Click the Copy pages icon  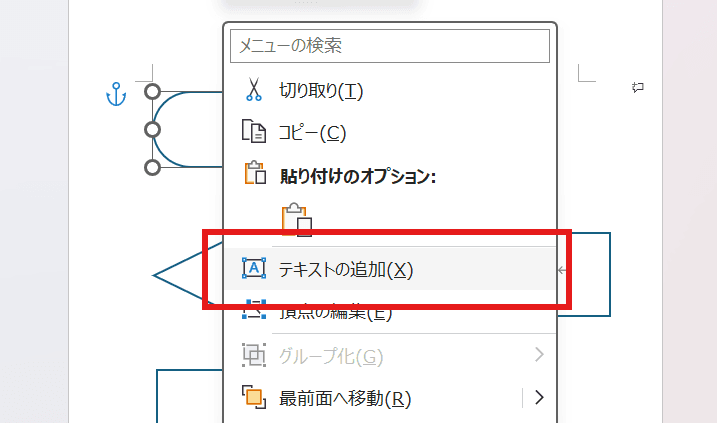(253, 131)
